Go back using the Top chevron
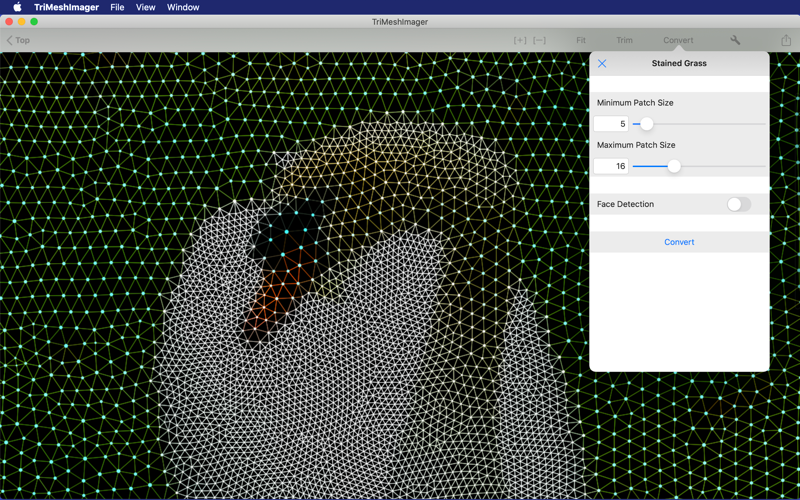 point(18,40)
